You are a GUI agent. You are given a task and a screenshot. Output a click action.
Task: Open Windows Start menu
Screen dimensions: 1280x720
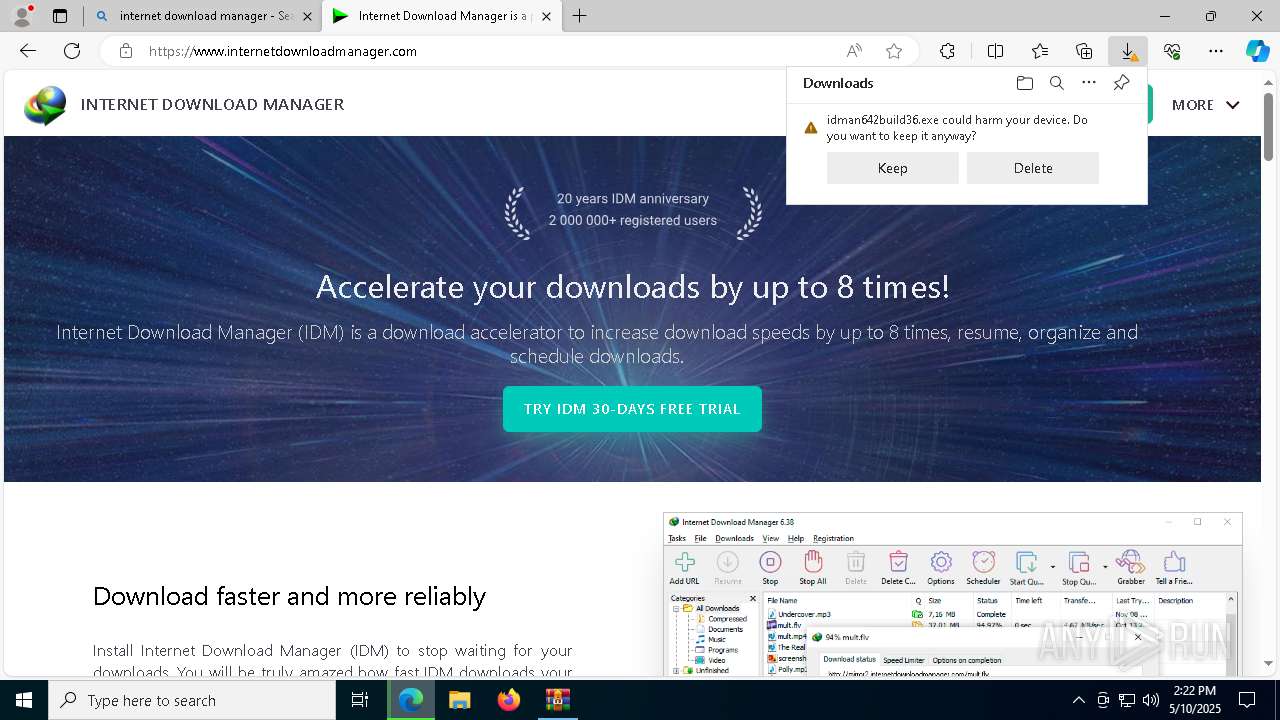pos(24,700)
